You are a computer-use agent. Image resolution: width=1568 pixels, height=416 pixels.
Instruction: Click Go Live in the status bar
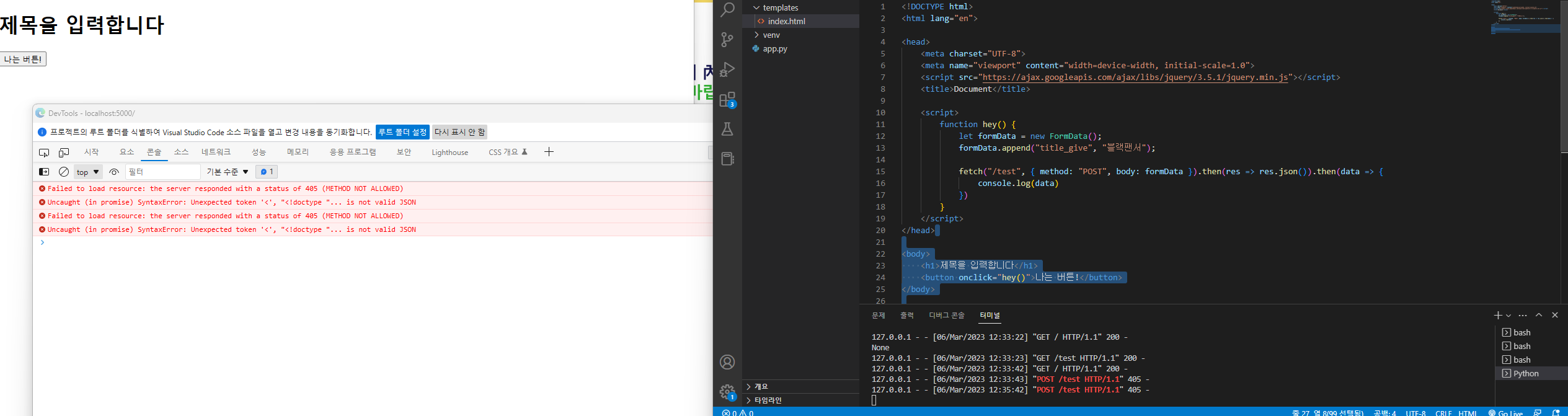[1505, 412]
